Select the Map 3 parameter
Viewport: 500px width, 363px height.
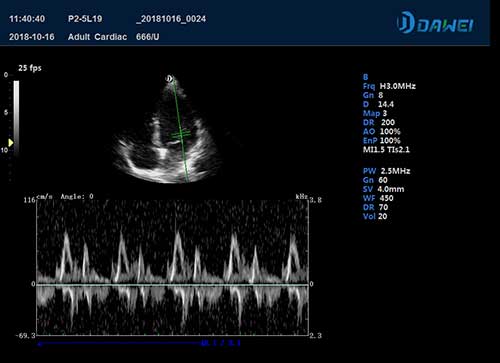[375, 113]
